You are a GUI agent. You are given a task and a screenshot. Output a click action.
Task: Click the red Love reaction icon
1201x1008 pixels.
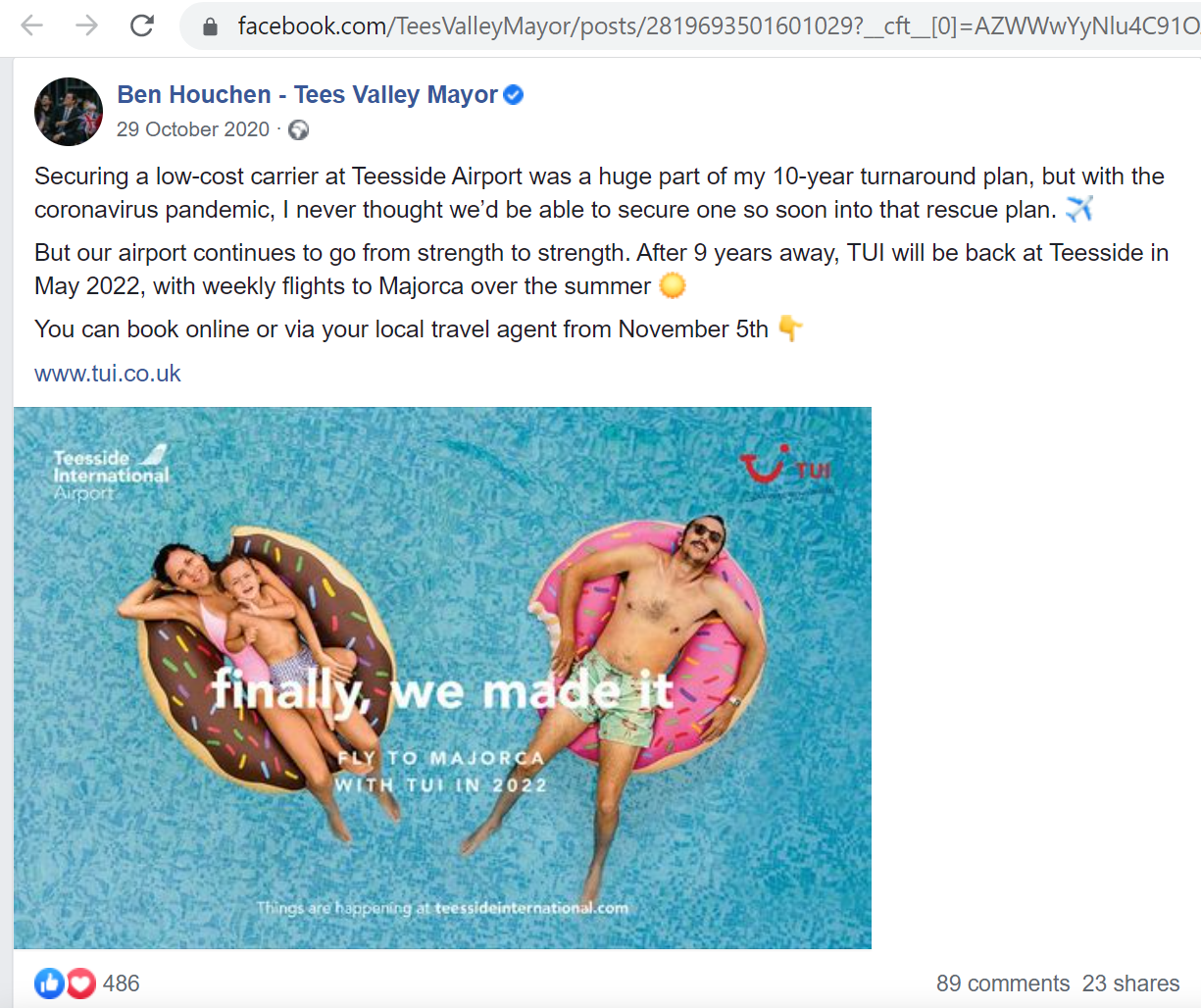point(80,983)
